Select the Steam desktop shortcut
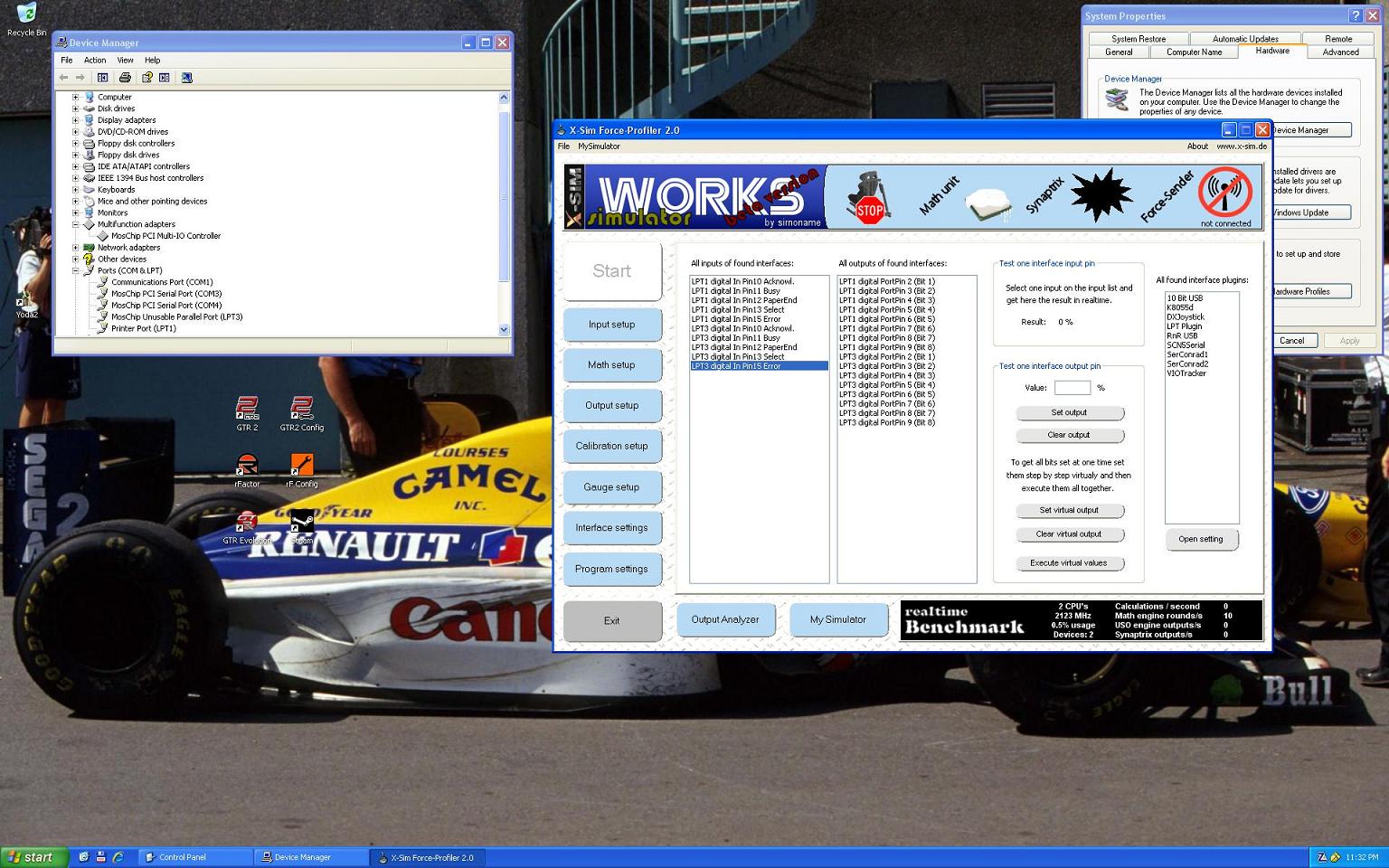Image resolution: width=1389 pixels, height=868 pixels. (302, 528)
